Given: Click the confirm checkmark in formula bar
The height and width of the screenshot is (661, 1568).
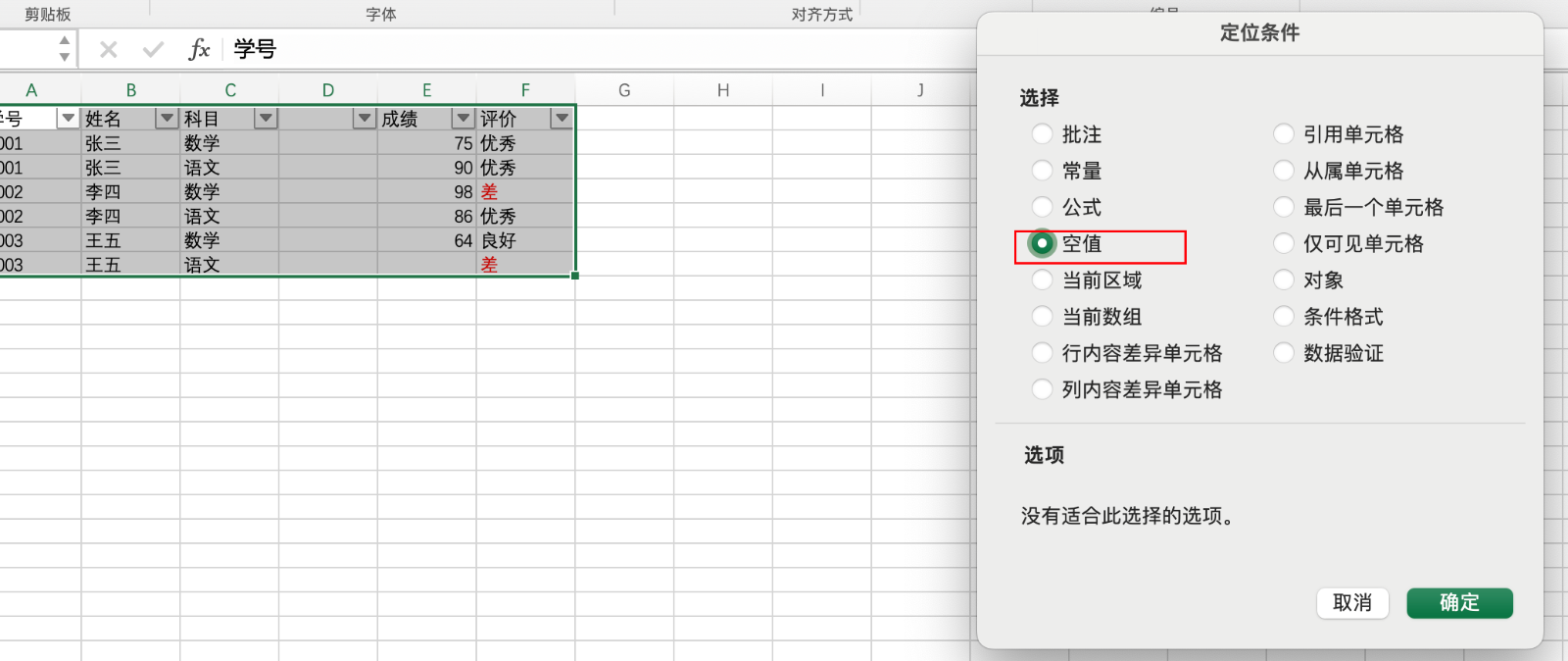Looking at the screenshot, I should click(x=153, y=49).
